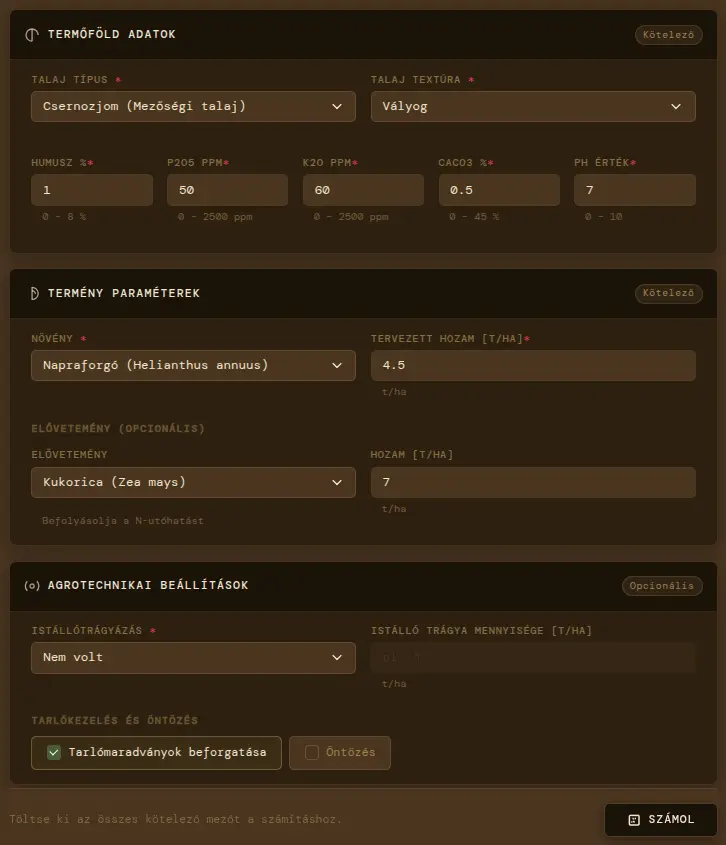Enable the Öntözés checkbox
Screen dimensions: 726x845
(x=312, y=752)
